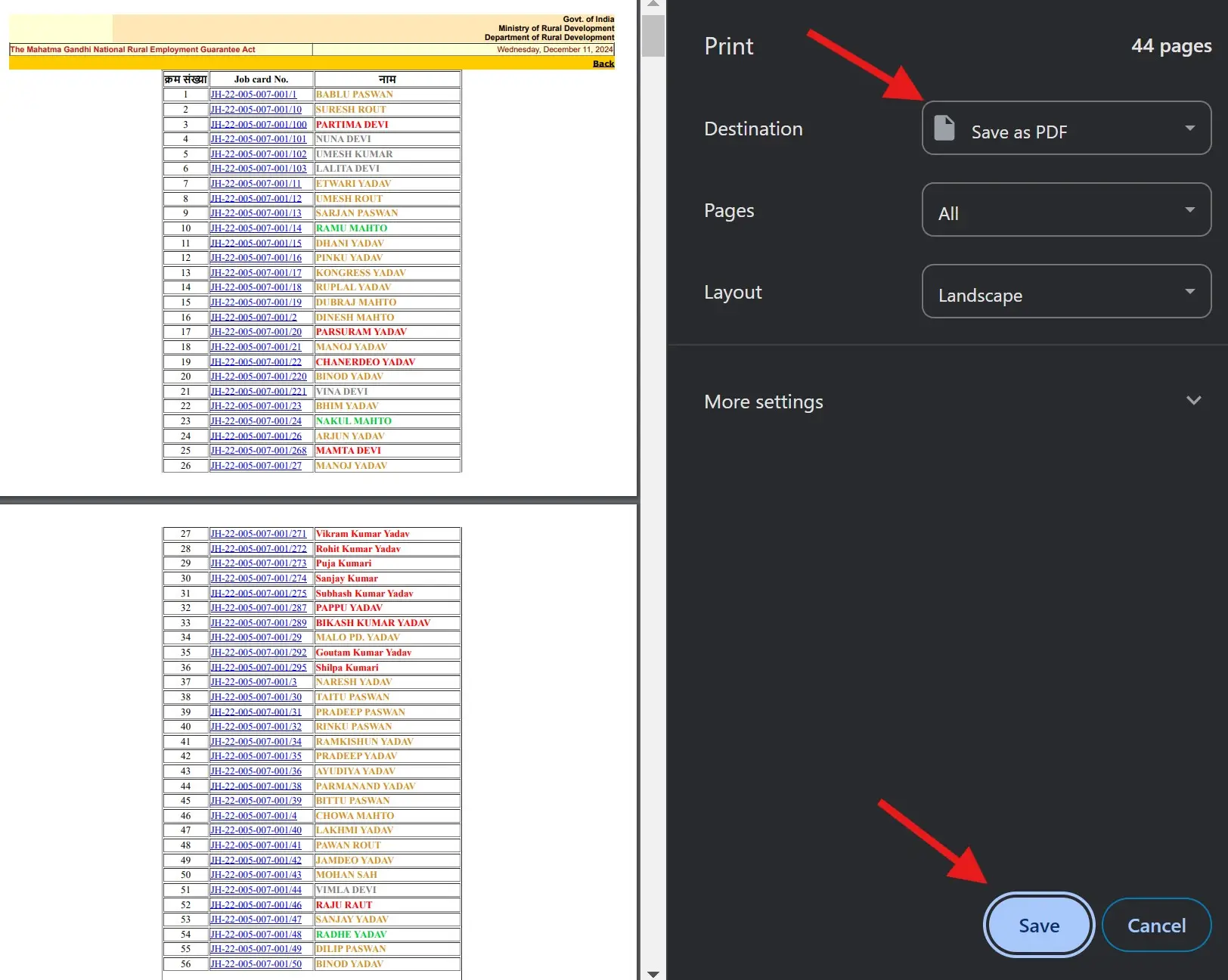Open job card JH-22-005-007-001/271 link
This screenshot has width=1228, height=980.
click(259, 534)
